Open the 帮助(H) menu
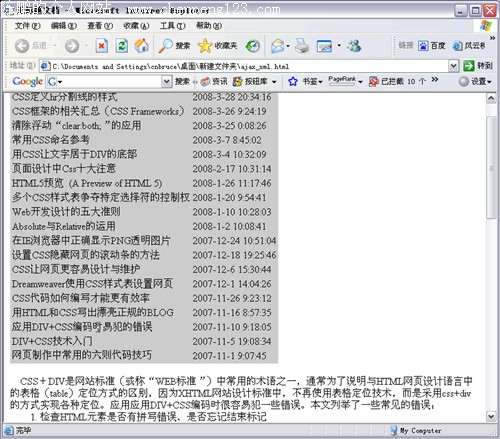500x439 pixels. 209,26
